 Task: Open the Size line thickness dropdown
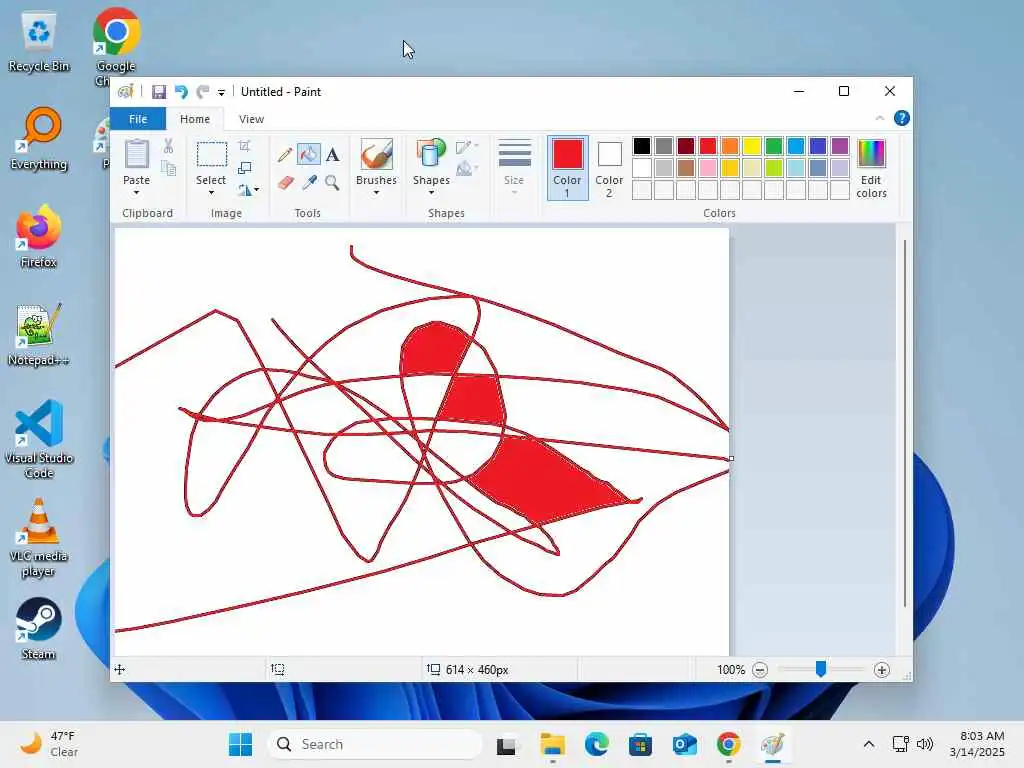[514, 167]
